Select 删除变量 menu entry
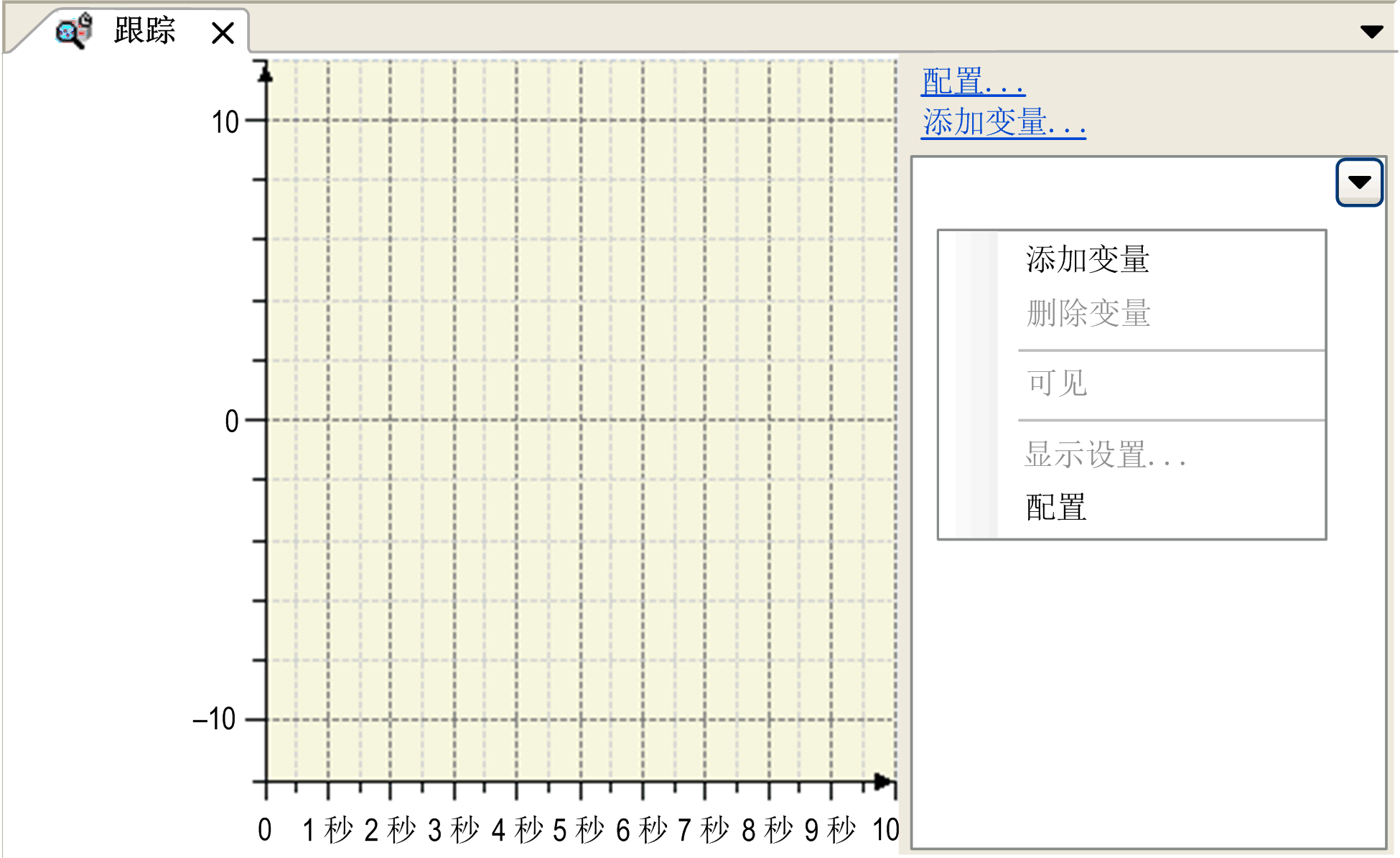The image size is (1400, 858). point(1087,314)
